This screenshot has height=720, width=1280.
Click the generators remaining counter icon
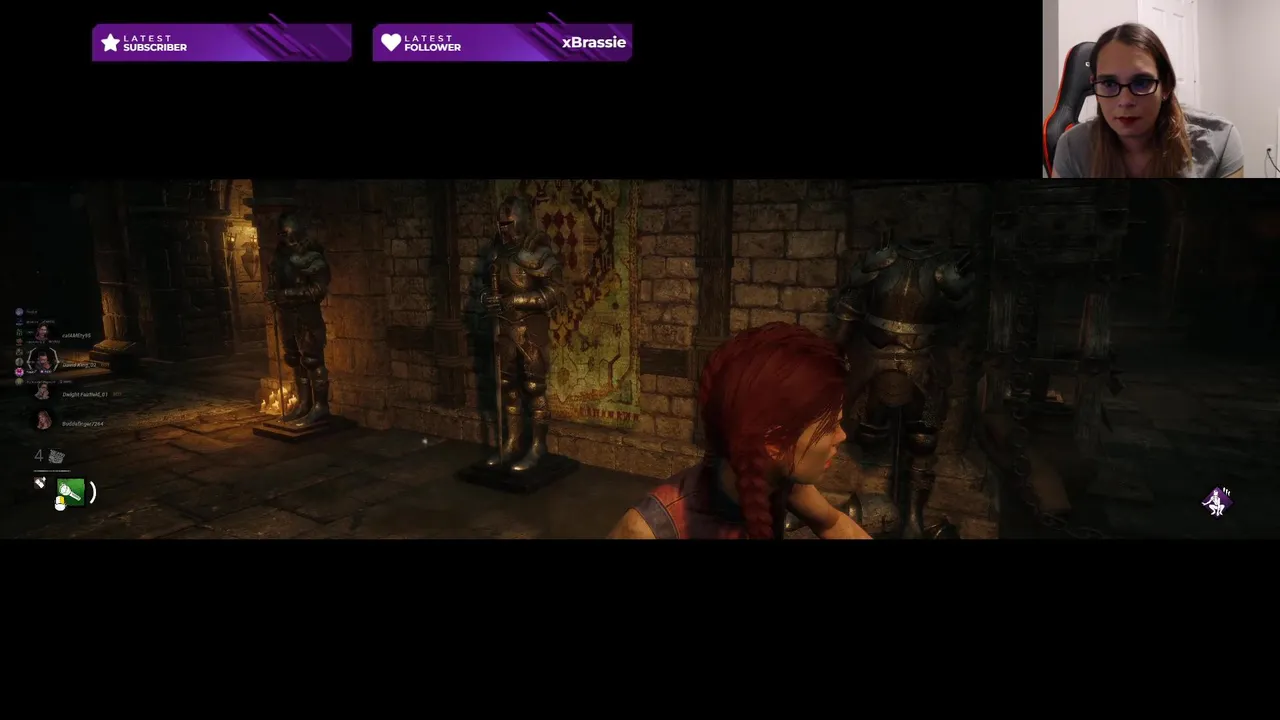click(x=57, y=456)
